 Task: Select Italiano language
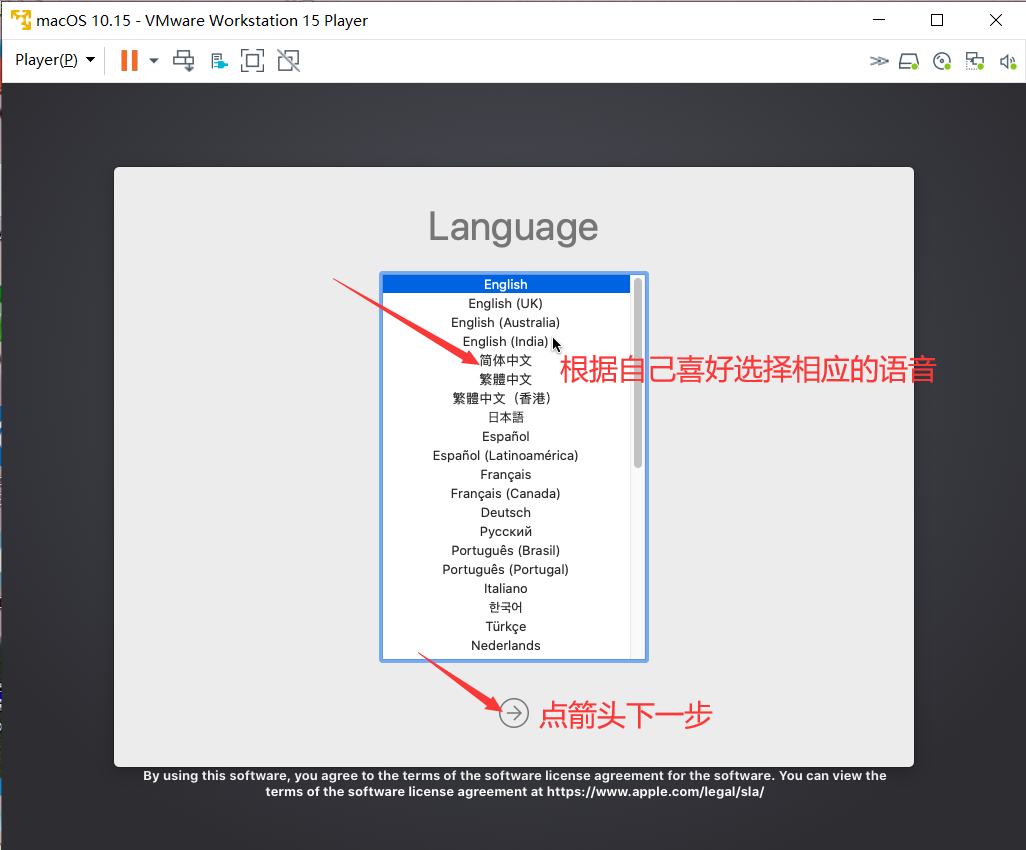[x=506, y=588]
